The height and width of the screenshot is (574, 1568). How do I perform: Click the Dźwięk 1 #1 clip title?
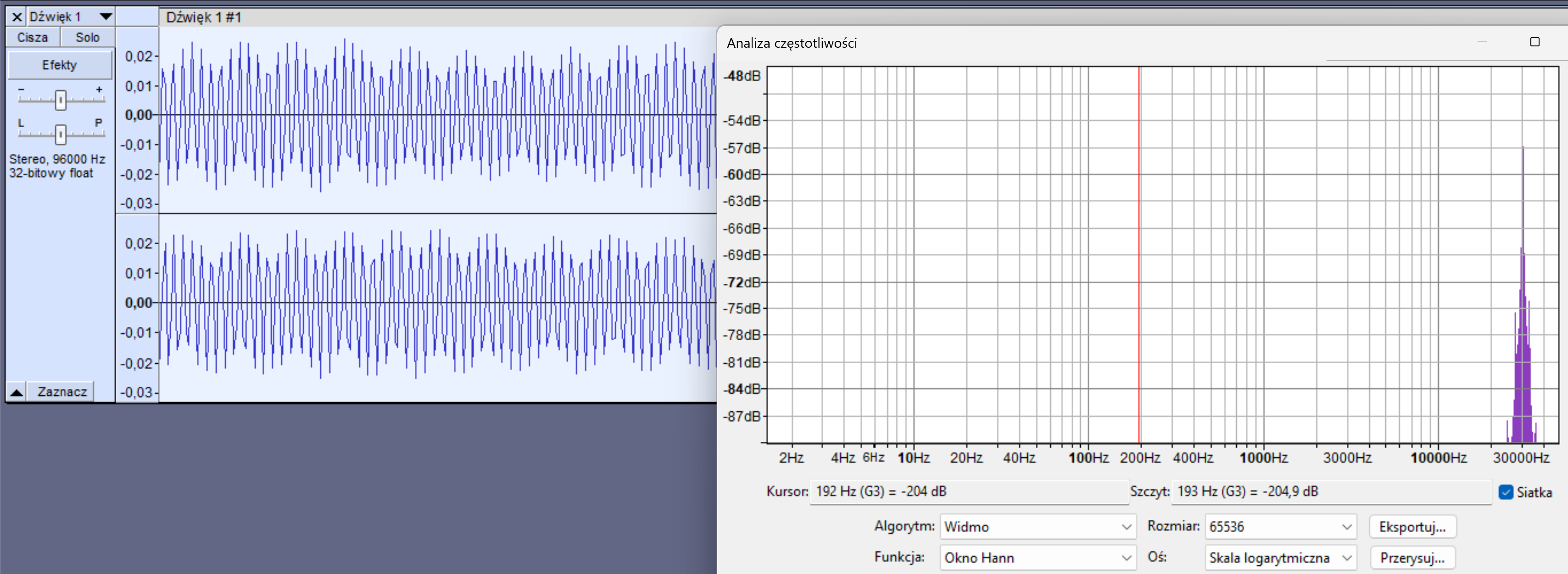point(204,17)
